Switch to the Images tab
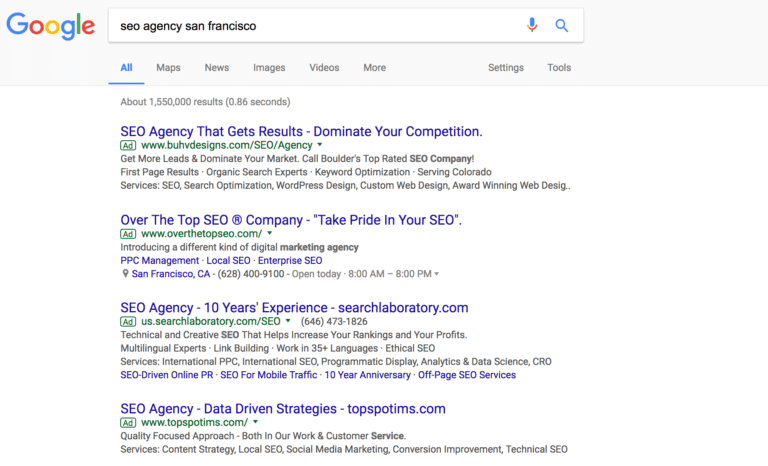768x466 pixels. pos(269,68)
